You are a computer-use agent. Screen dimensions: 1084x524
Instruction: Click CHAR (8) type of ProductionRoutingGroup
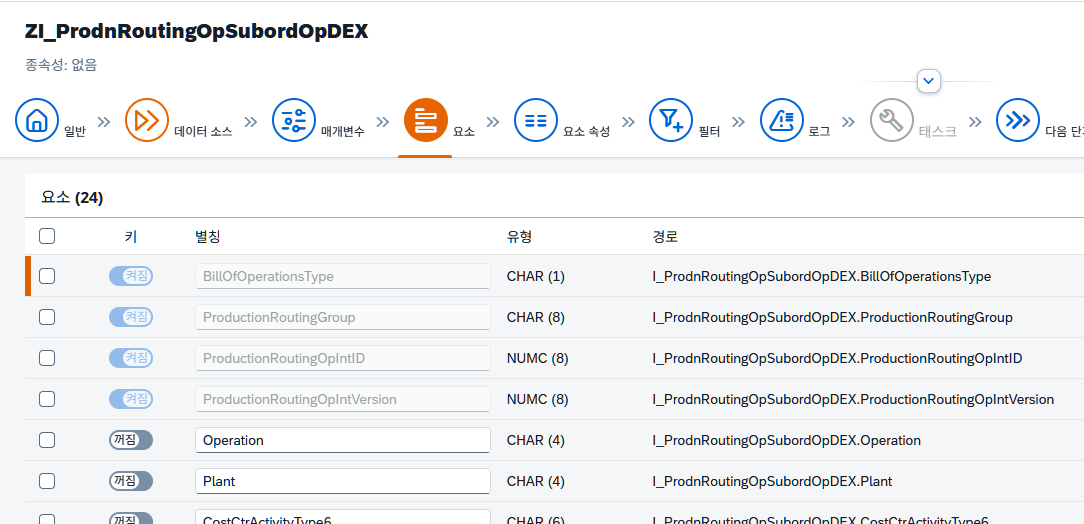click(536, 317)
